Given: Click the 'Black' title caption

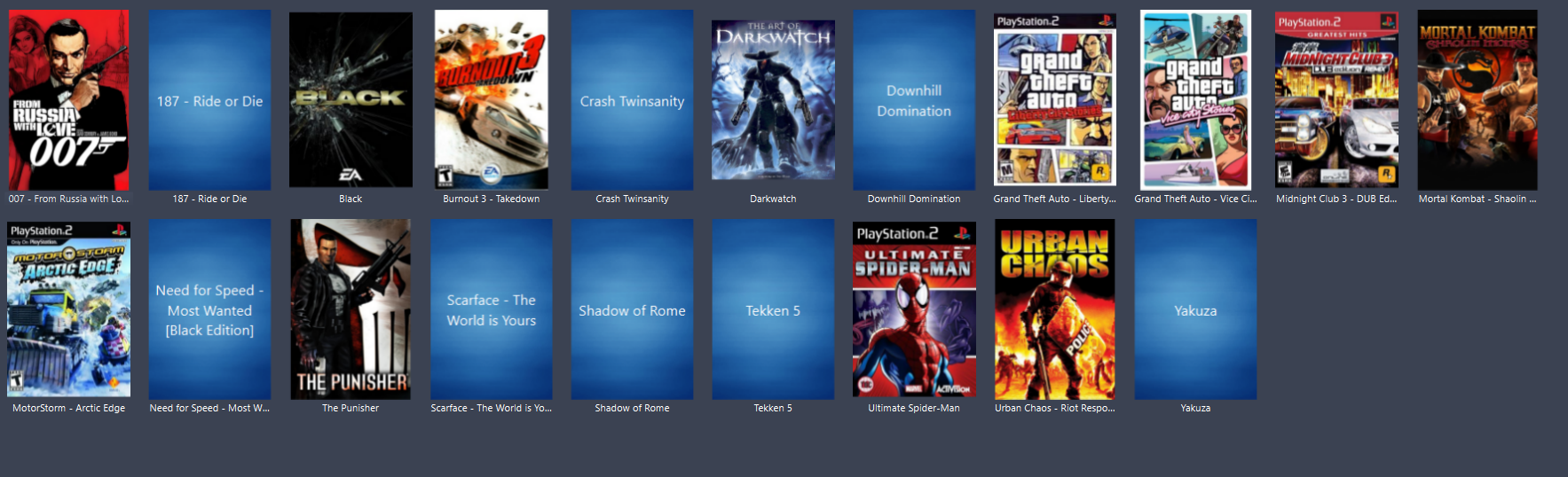Looking at the screenshot, I should pos(351,199).
